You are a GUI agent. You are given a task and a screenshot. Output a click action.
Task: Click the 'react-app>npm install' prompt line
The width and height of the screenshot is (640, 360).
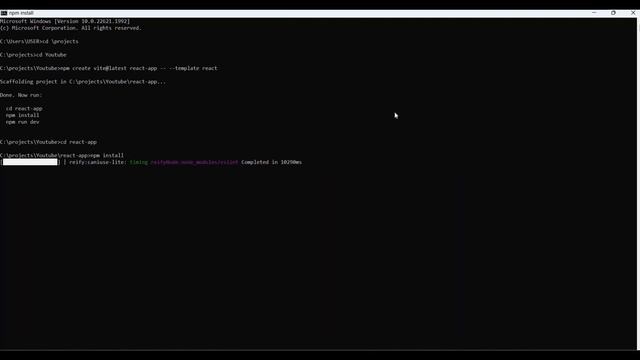[x=62, y=156]
